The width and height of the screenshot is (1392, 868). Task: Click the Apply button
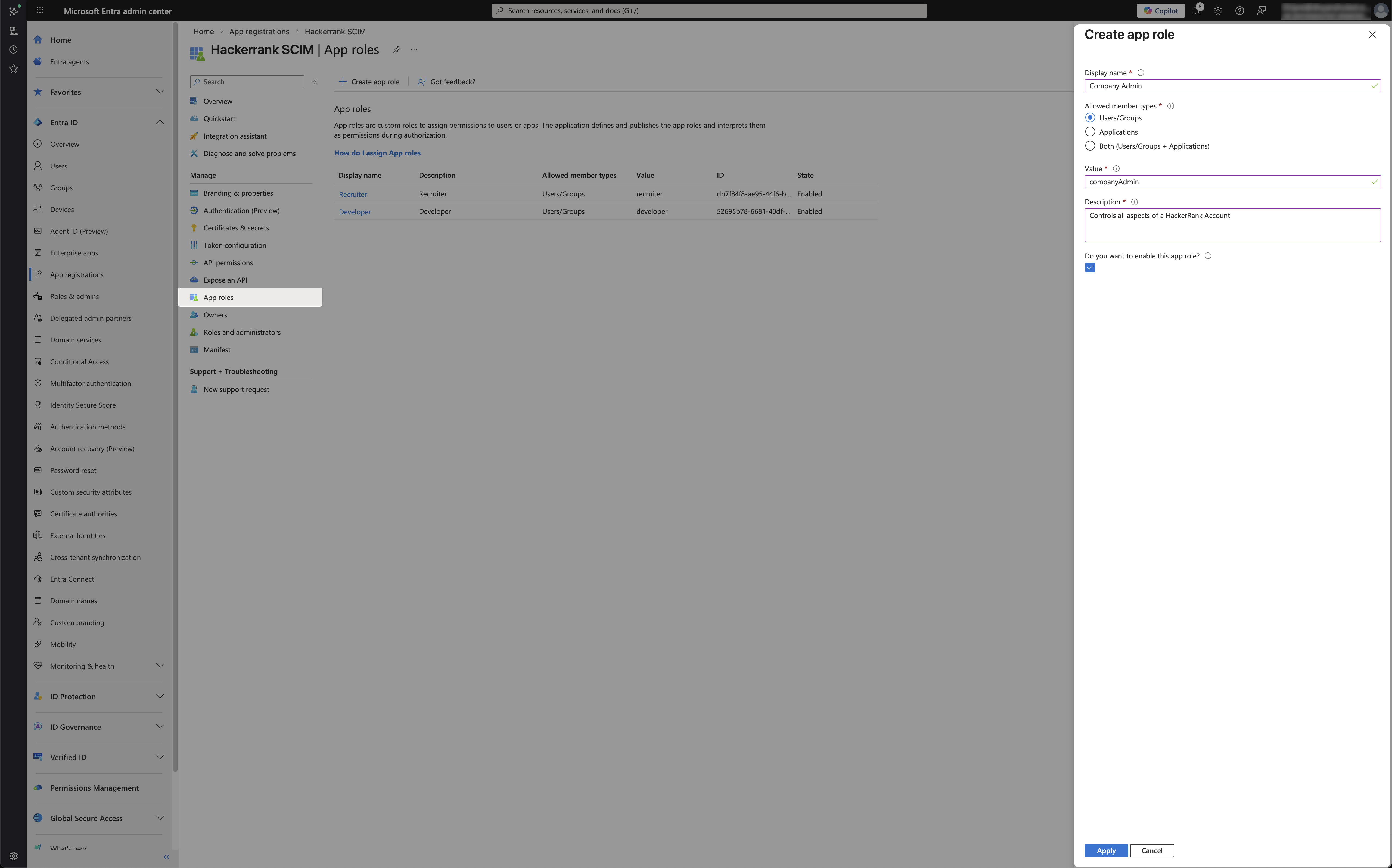click(x=1106, y=850)
